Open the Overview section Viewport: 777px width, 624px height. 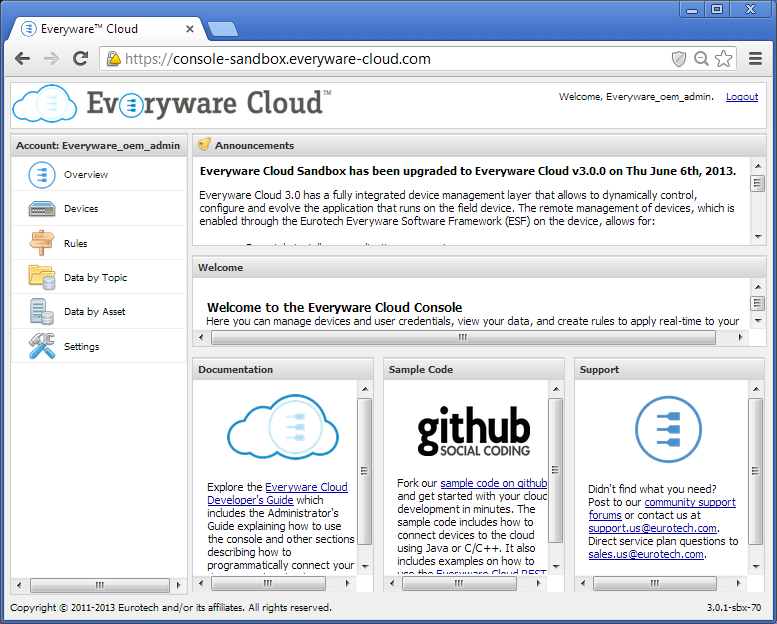click(99, 174)
